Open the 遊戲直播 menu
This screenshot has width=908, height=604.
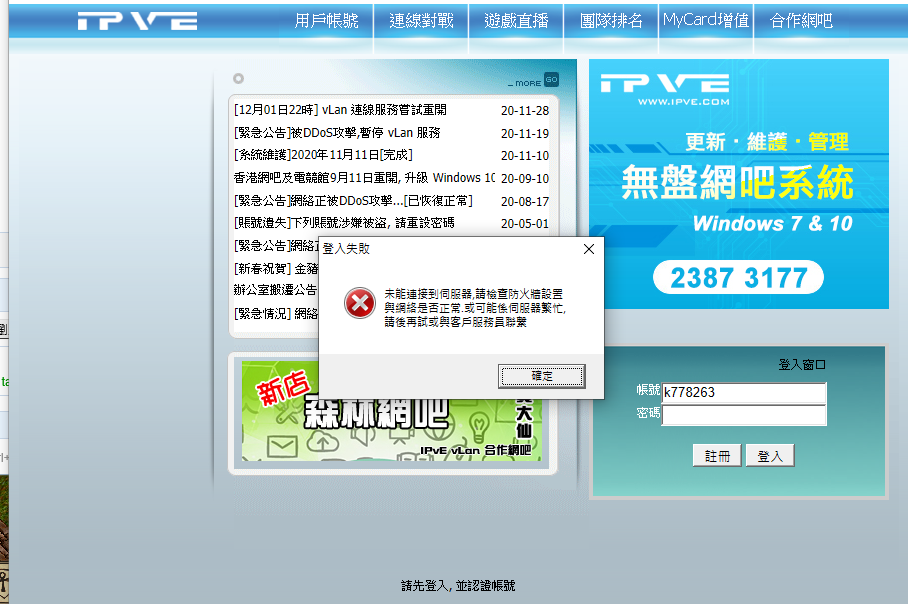point(517,21)
